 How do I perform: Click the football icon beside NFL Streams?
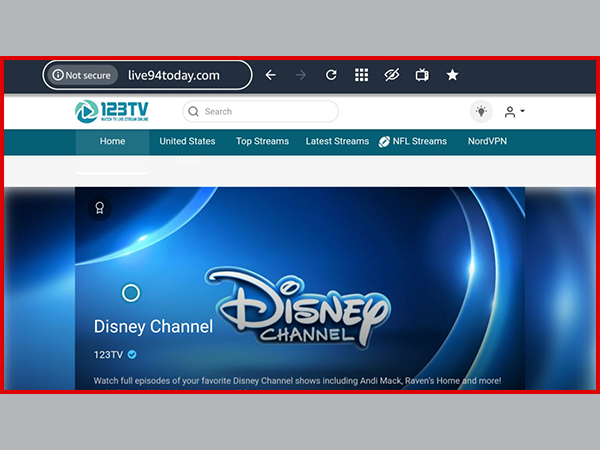(x=384, y=142)
